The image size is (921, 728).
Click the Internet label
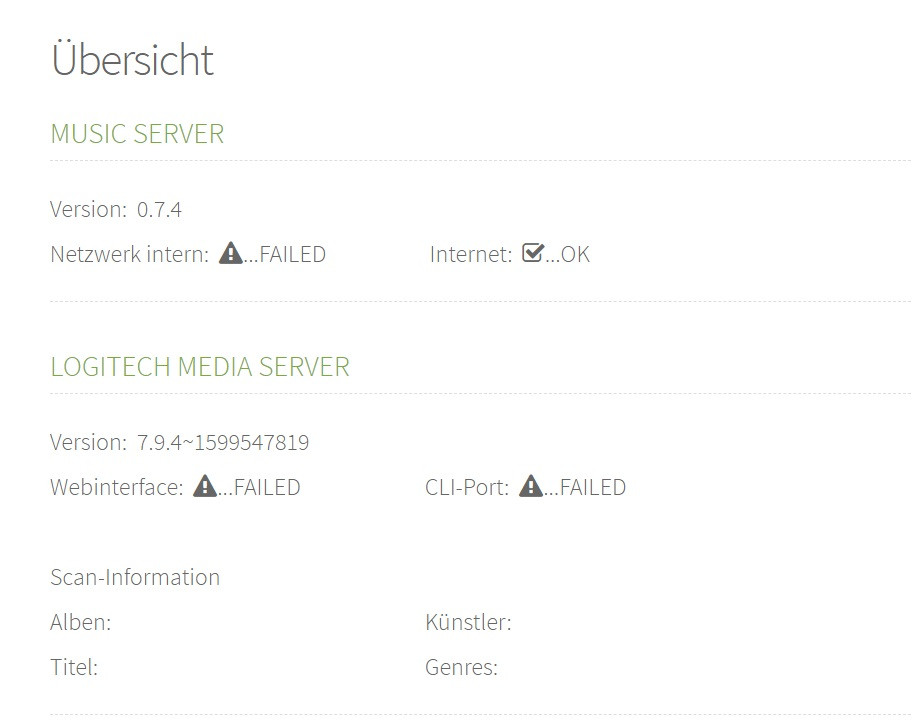tap(471, 254)
